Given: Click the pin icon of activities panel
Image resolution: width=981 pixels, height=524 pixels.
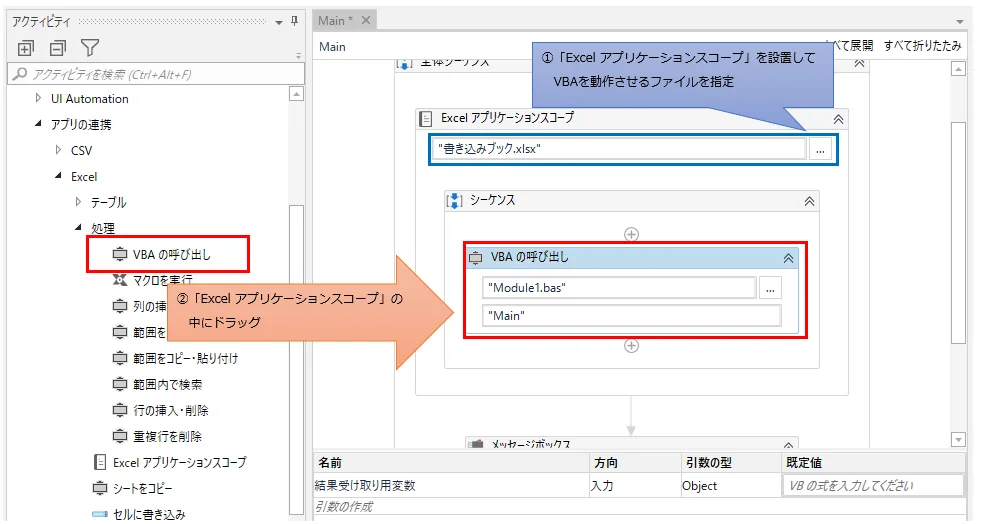Looking at the screenshot, I should click(x=295, y=21).
